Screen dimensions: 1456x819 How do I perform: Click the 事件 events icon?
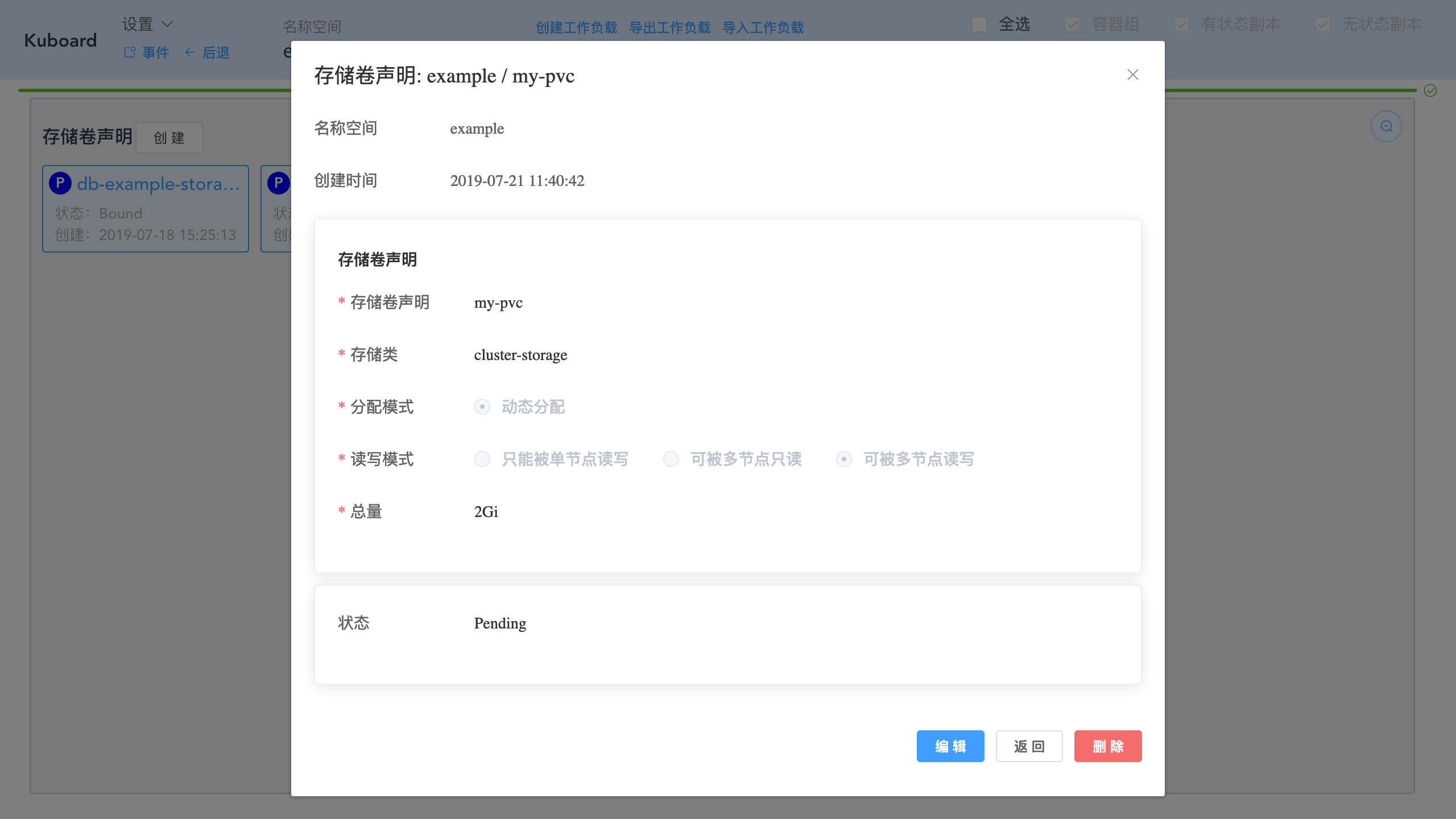pyautogui.click(x=130, y=52)
